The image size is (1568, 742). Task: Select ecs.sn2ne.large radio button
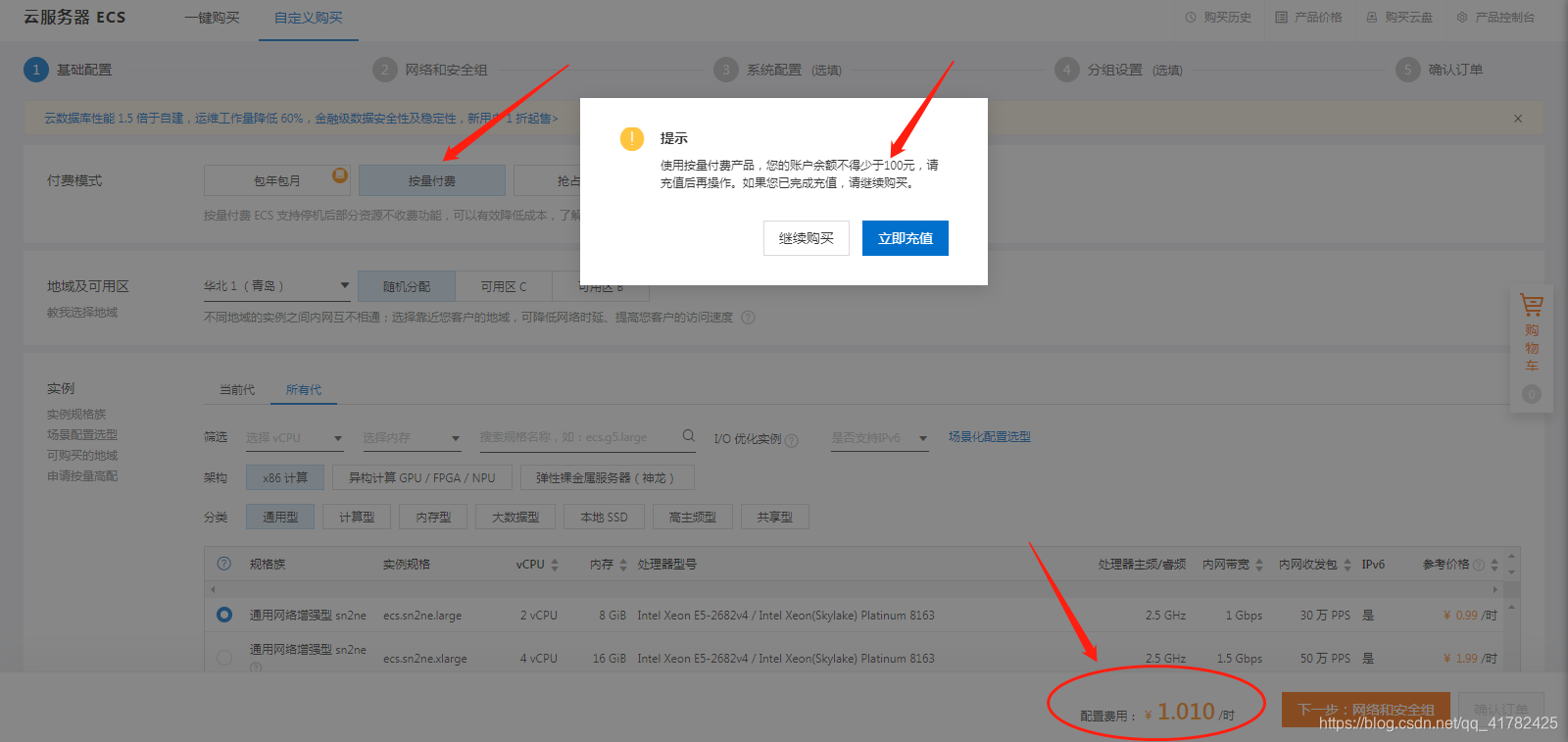(224, 615)
